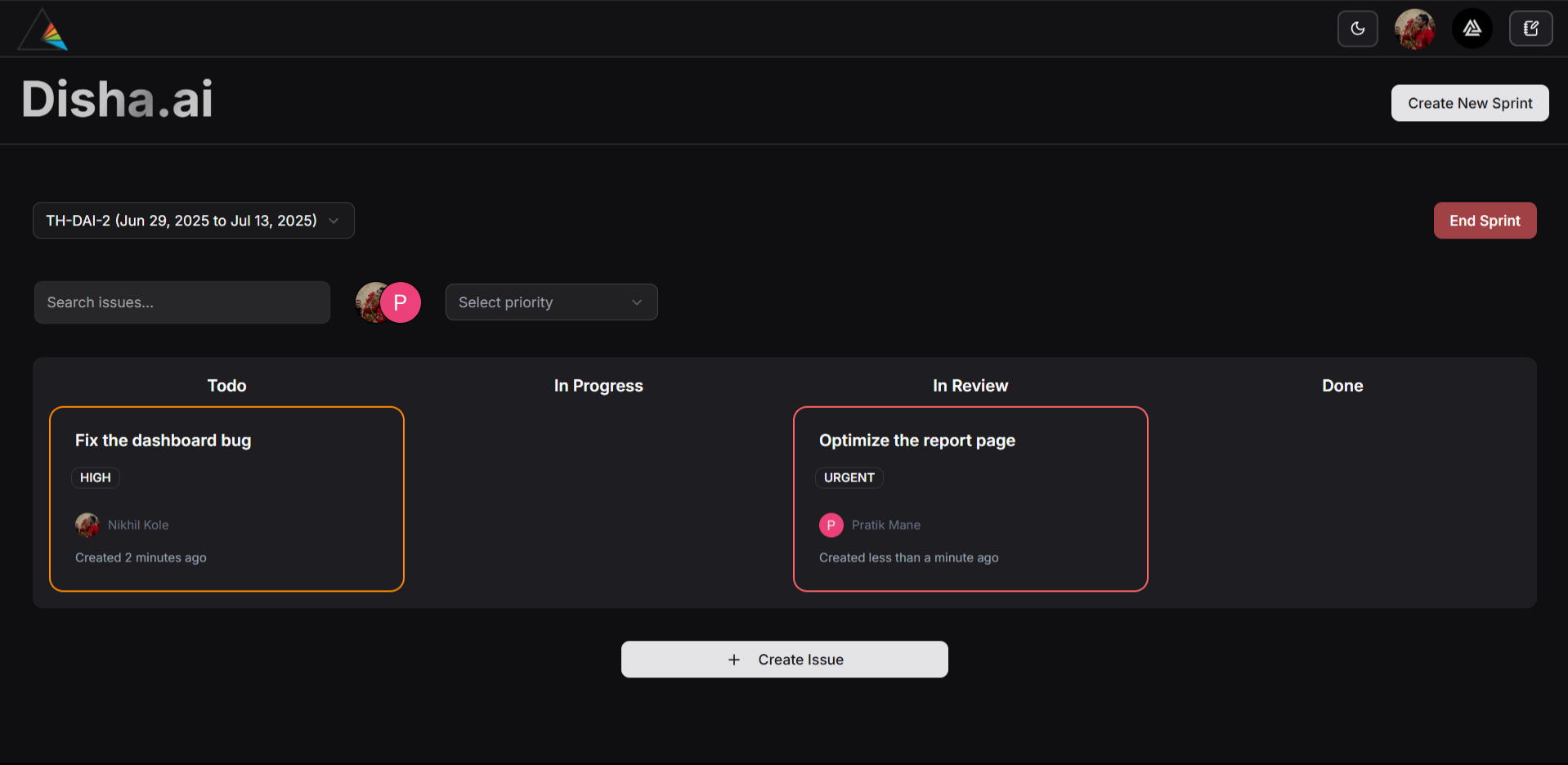Click the Todo column header
The height and width of the screenshot is (765, 1568).
tap(226, 386)
